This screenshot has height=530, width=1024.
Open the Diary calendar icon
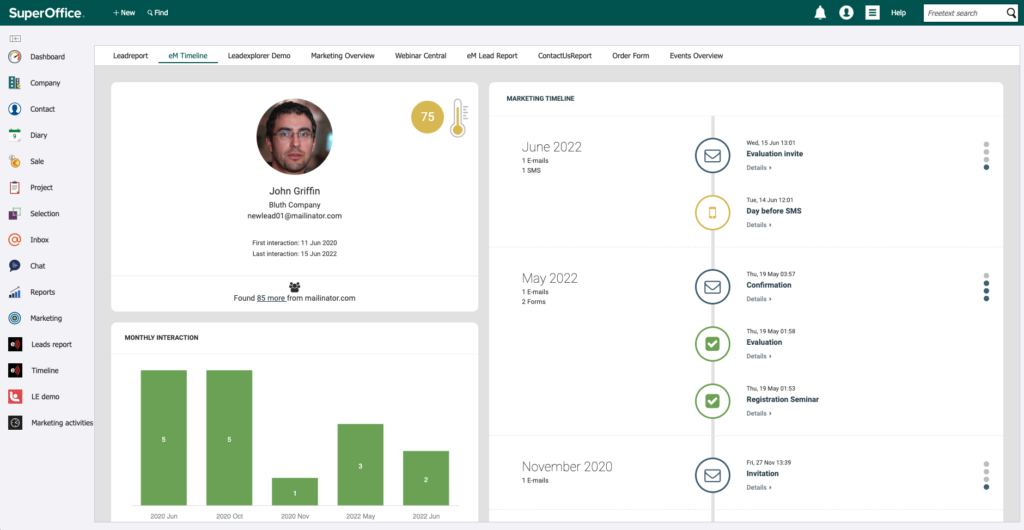coord(15,135)
